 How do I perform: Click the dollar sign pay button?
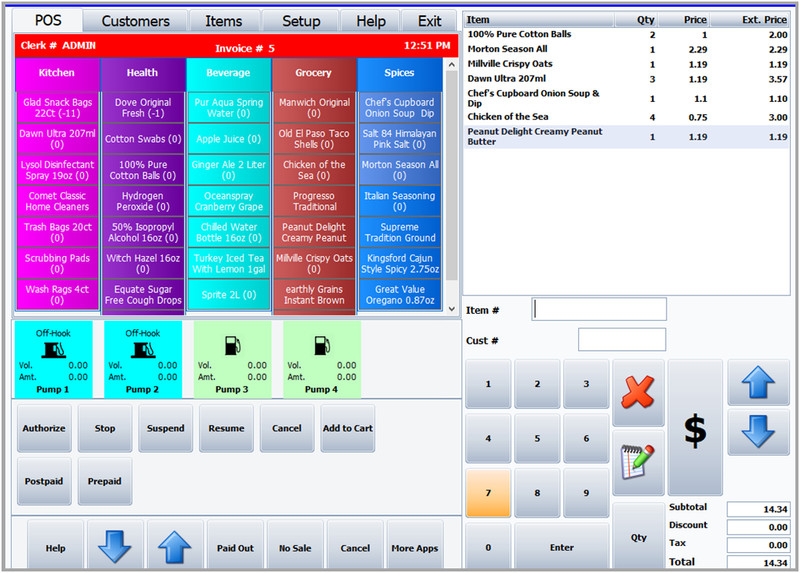click(695, 428)
